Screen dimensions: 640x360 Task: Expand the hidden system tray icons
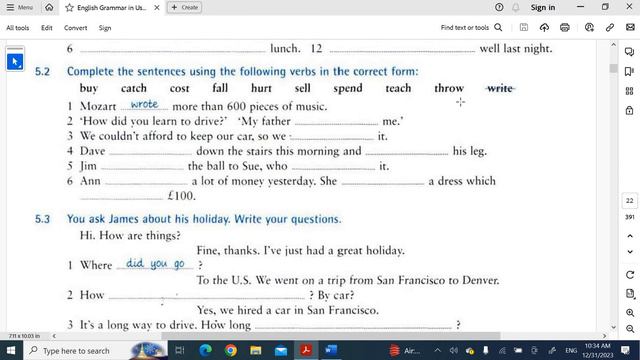pos(438,350)
